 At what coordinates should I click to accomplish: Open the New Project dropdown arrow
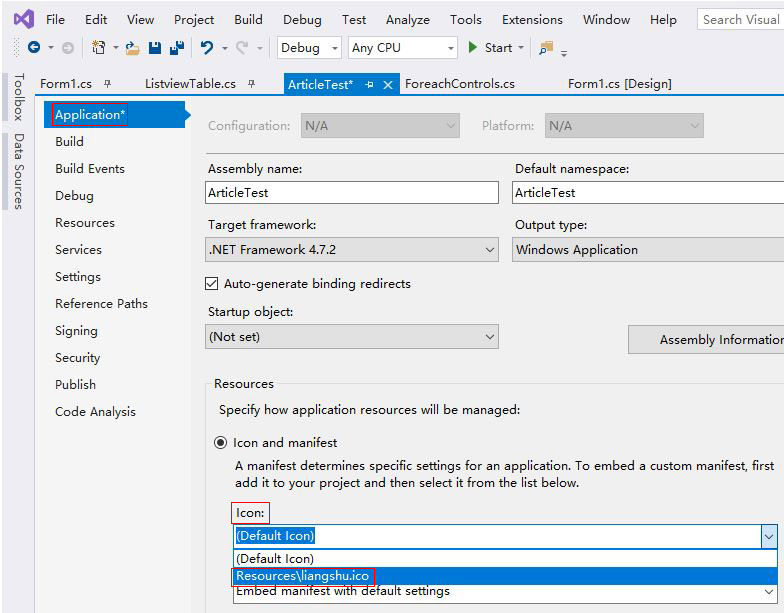tap(116, 48)
